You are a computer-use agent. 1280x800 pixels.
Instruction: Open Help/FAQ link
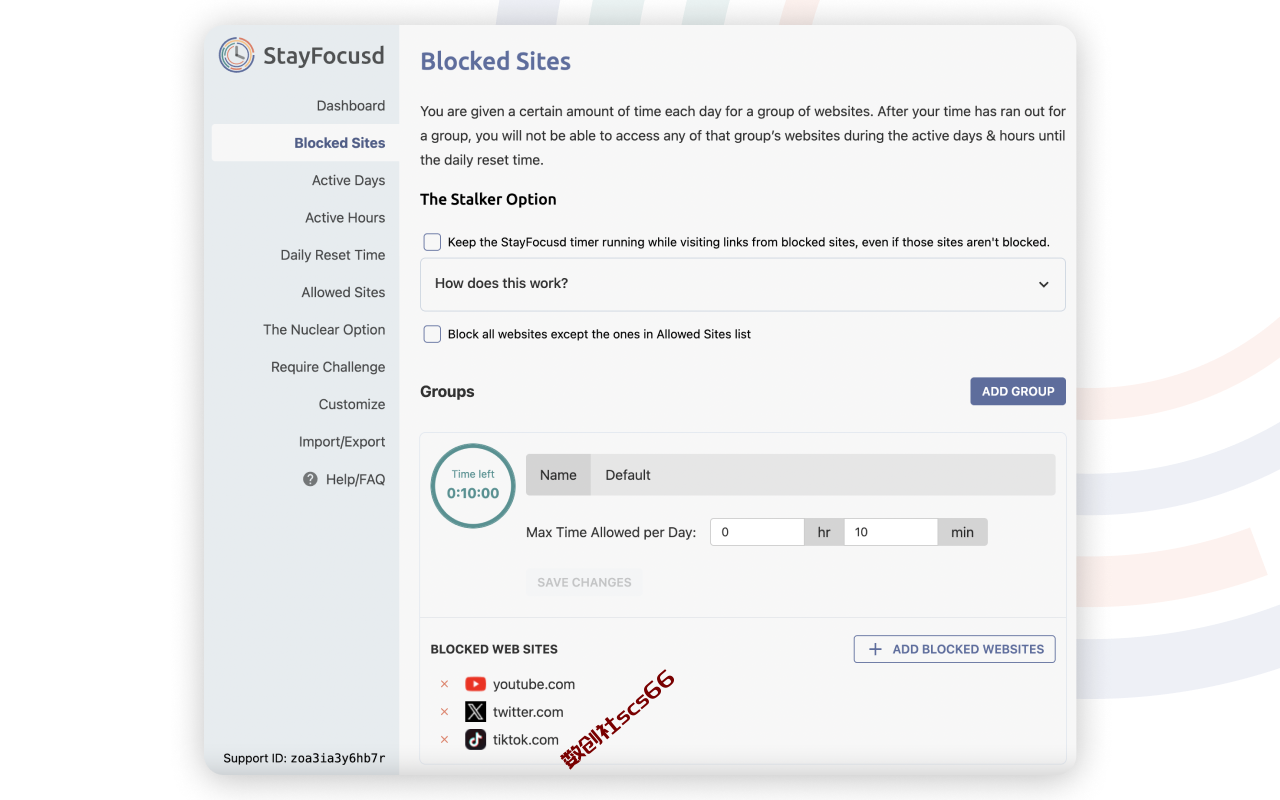pyautogui.click(x=355, y=479)
